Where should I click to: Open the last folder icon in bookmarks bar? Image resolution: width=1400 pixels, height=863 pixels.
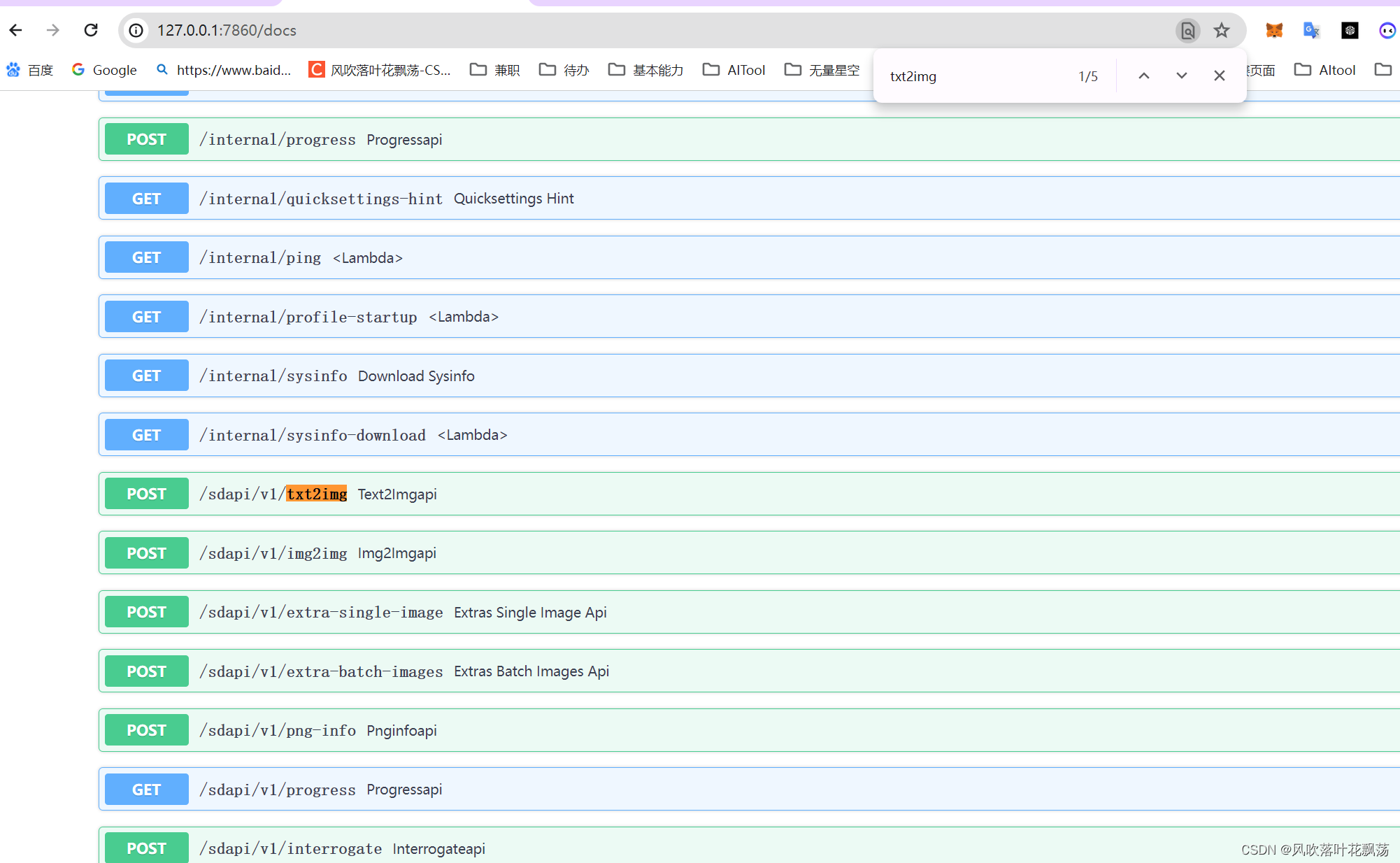click(1383, 69)
